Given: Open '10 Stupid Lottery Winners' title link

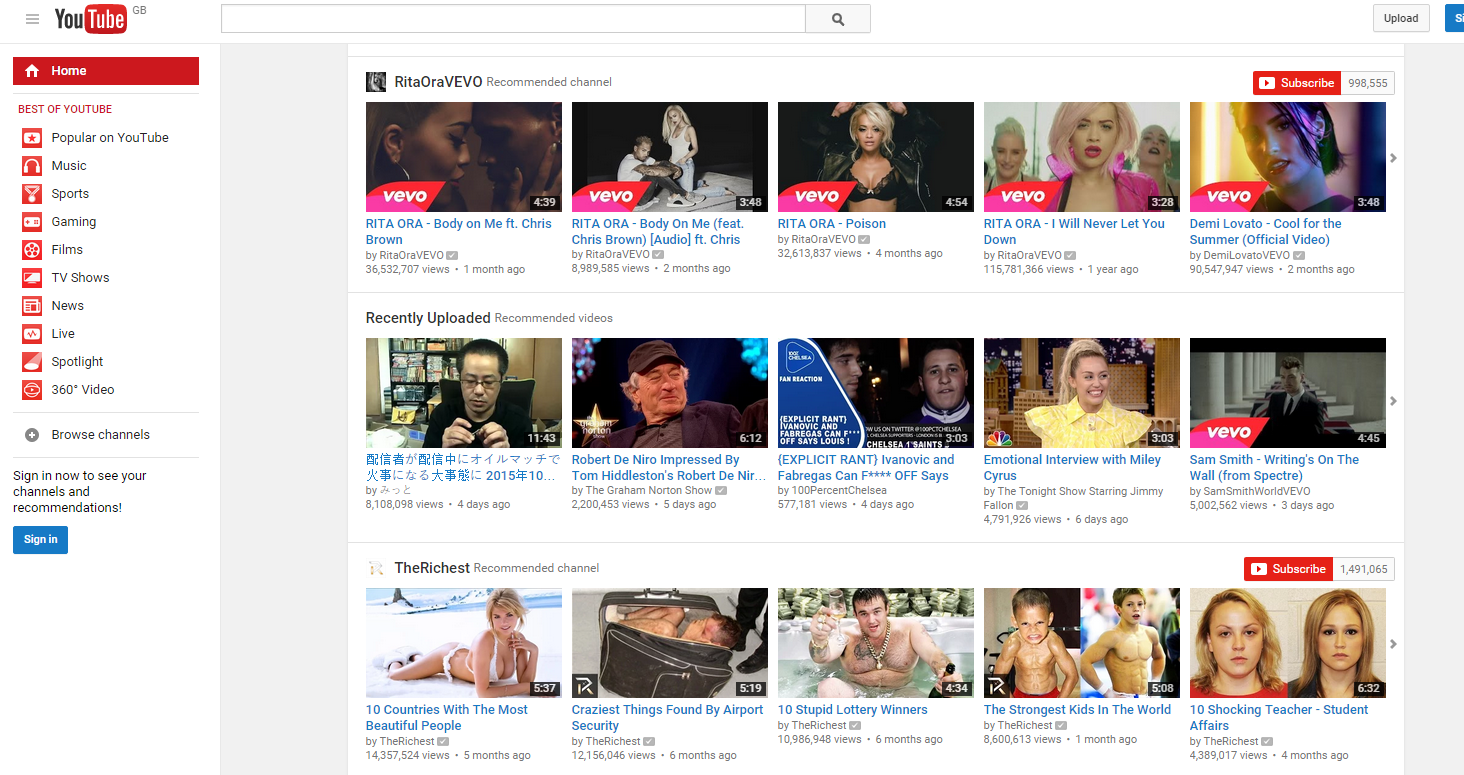Looking at the screenshot, I should pyautogui.click(x=853, y=710).
